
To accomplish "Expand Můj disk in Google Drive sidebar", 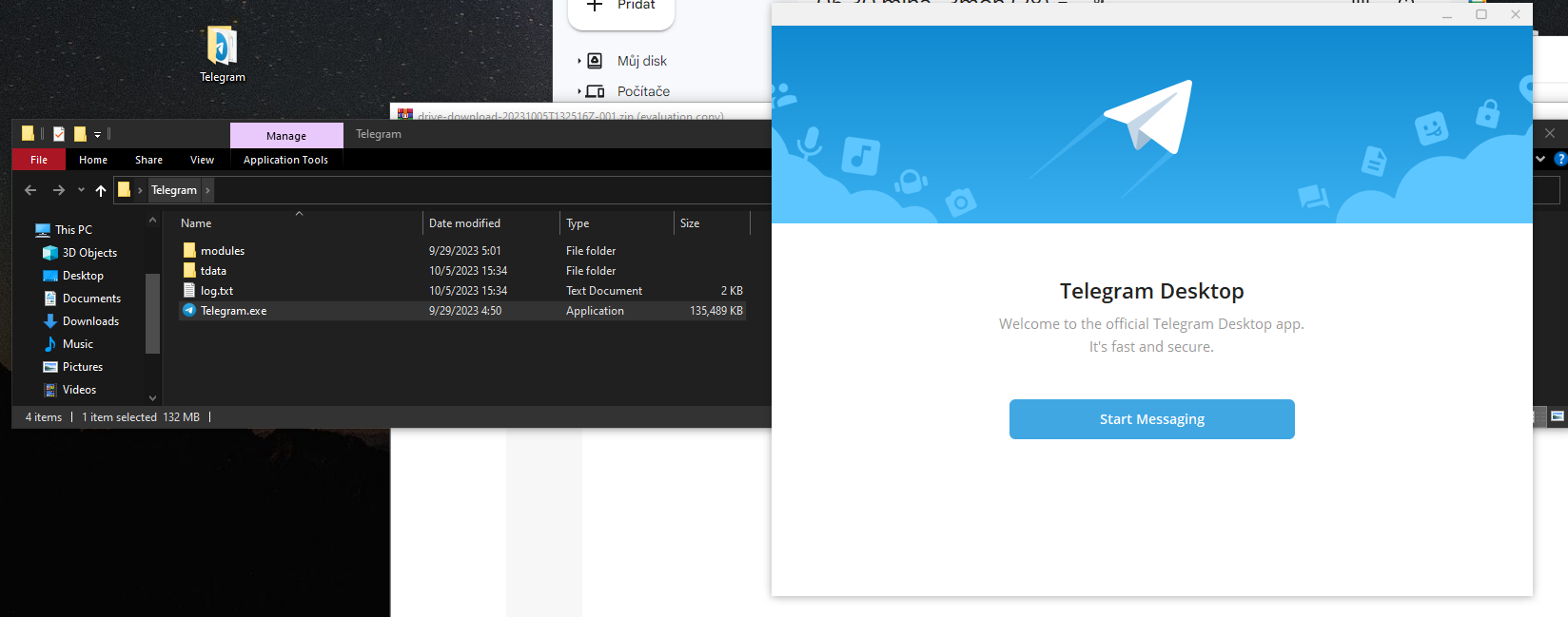I will tap(579, 61).
